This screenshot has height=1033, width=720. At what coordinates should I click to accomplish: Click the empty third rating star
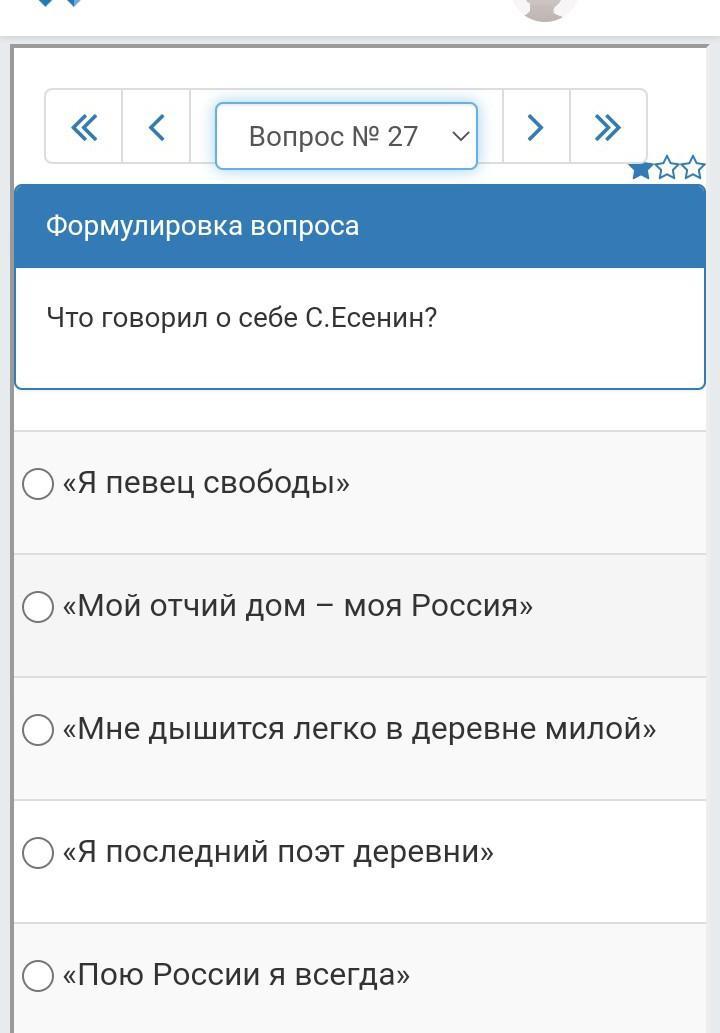pos(693,169)
